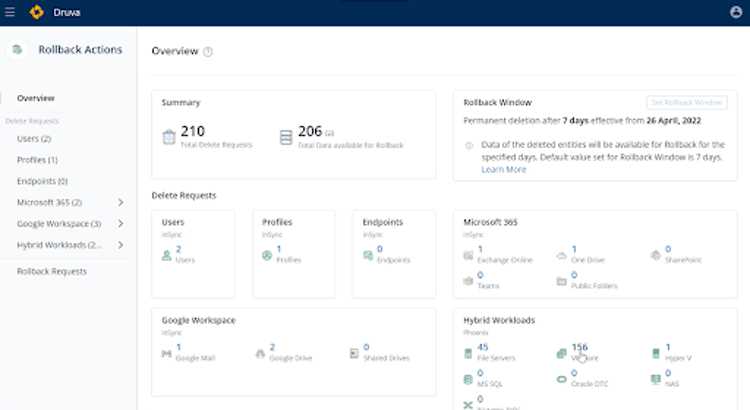Viewport: 750px width, 410px height.
Task: Open the user account avatar menu
Action: pos(736,12)
